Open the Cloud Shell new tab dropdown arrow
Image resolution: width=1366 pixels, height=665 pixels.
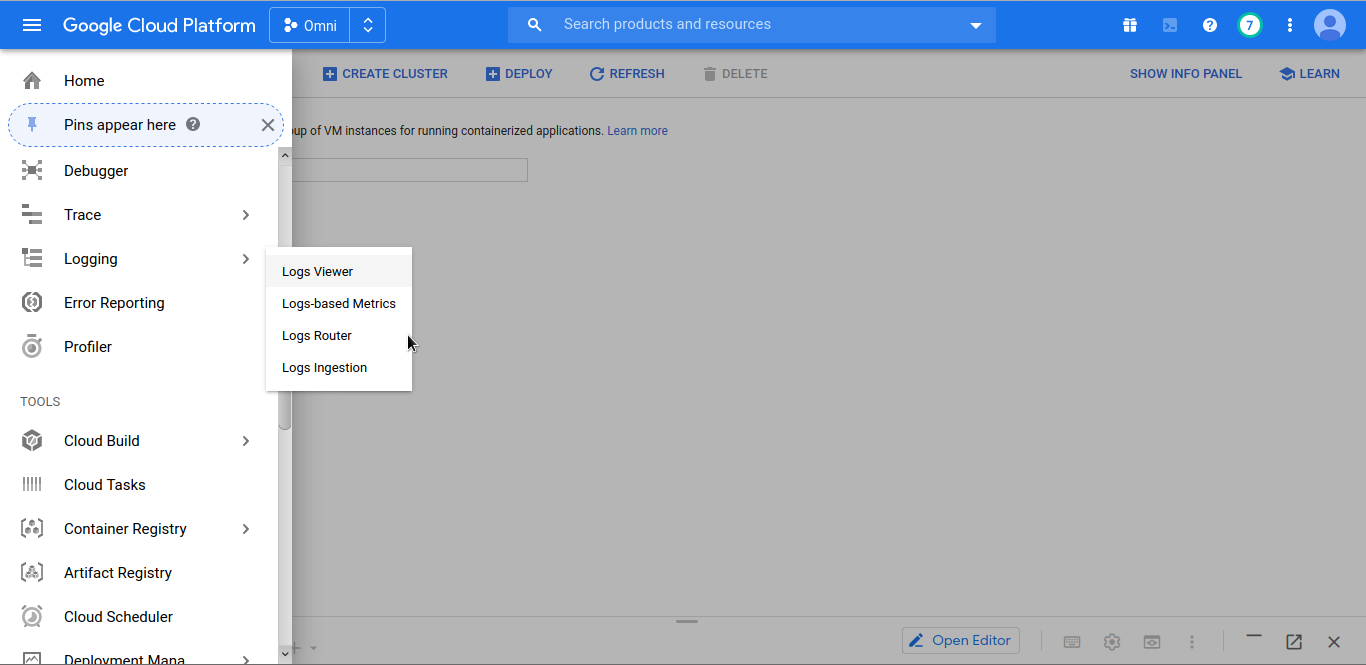tap(314, 648)
